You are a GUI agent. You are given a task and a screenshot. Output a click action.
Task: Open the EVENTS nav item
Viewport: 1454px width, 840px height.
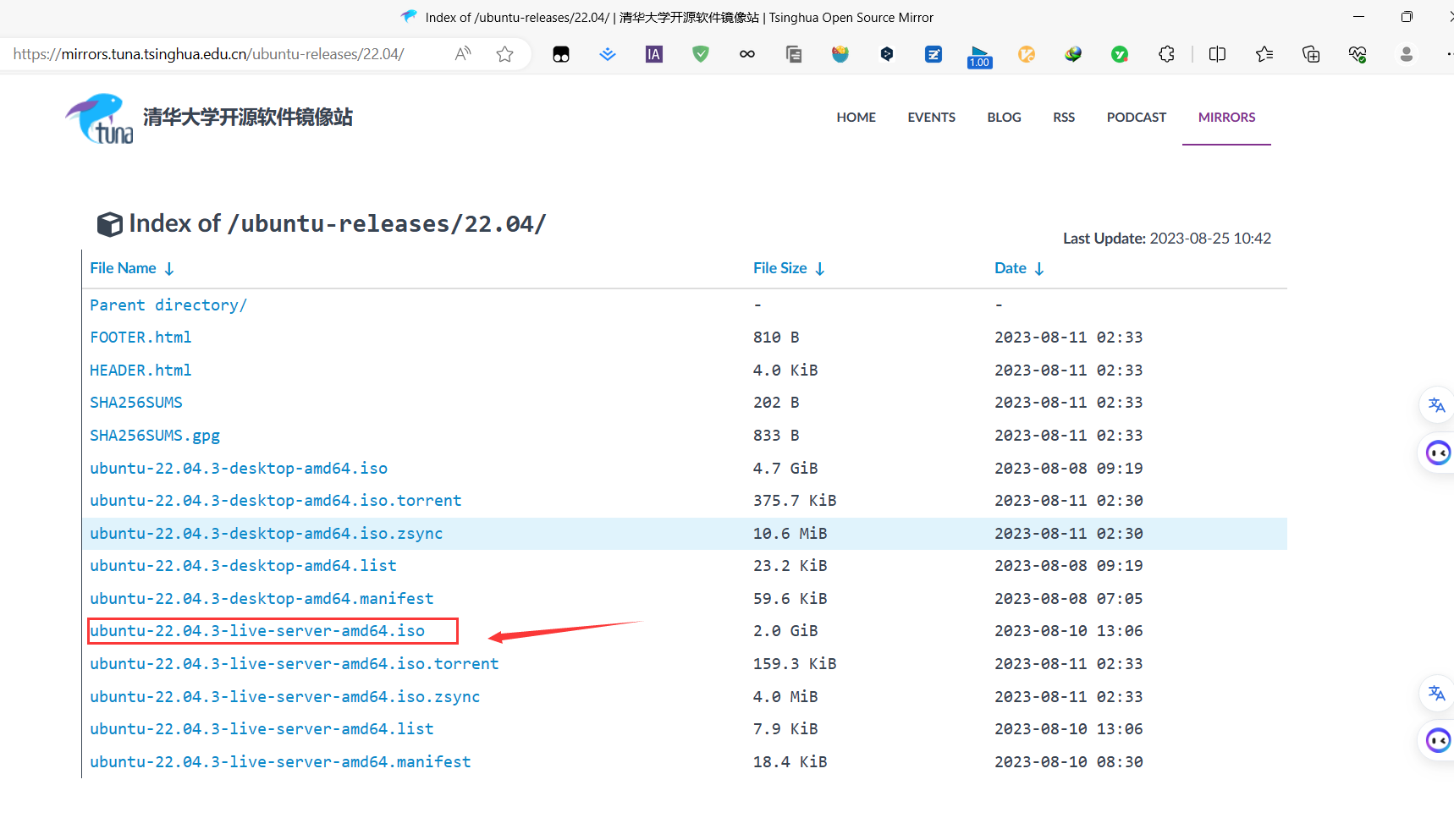pyautogui.click(x=932, y=118)
